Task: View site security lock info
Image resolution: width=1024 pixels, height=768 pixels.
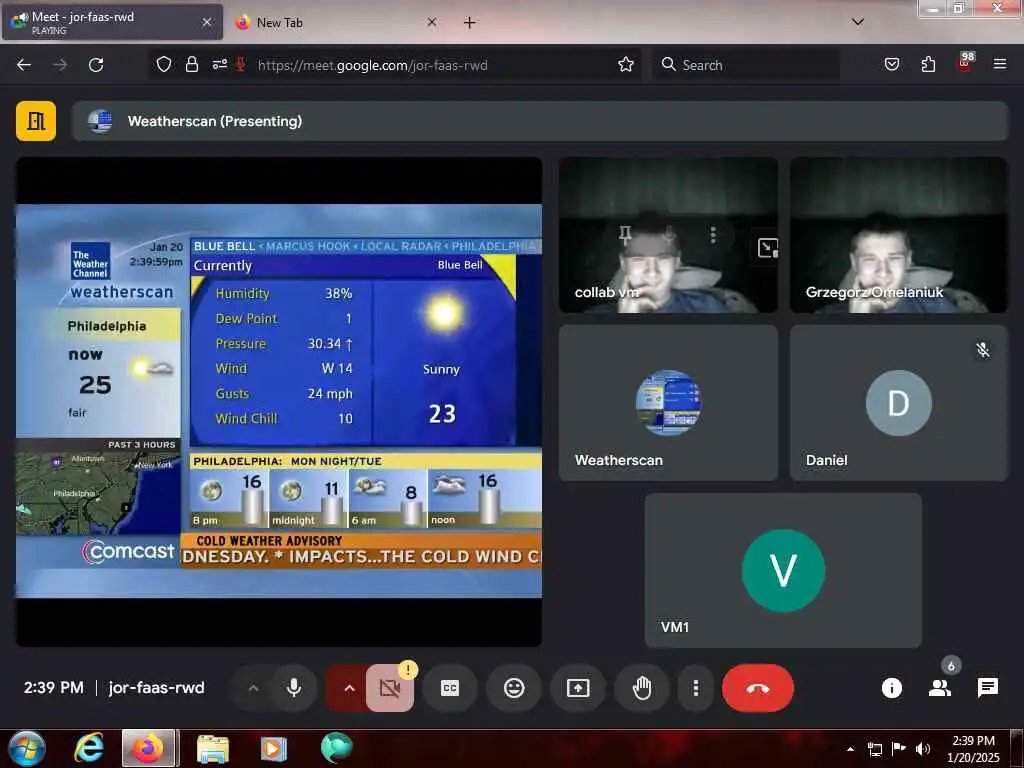Action: point(191,64)
